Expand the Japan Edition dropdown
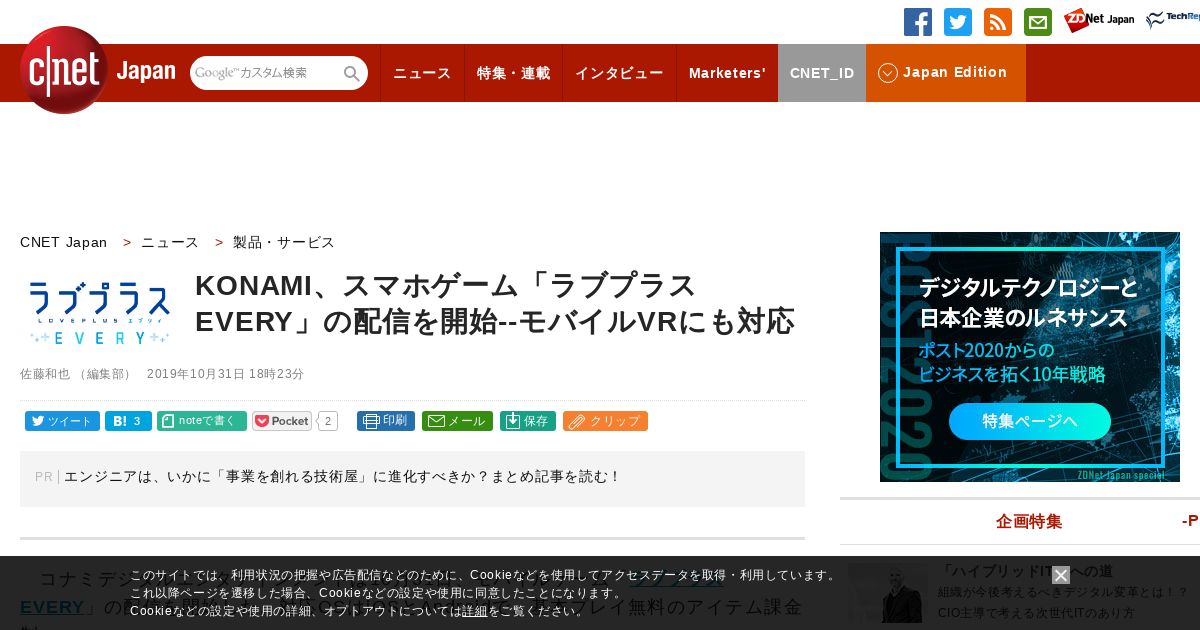1200x630 pixels. click(x=946, y=73)
